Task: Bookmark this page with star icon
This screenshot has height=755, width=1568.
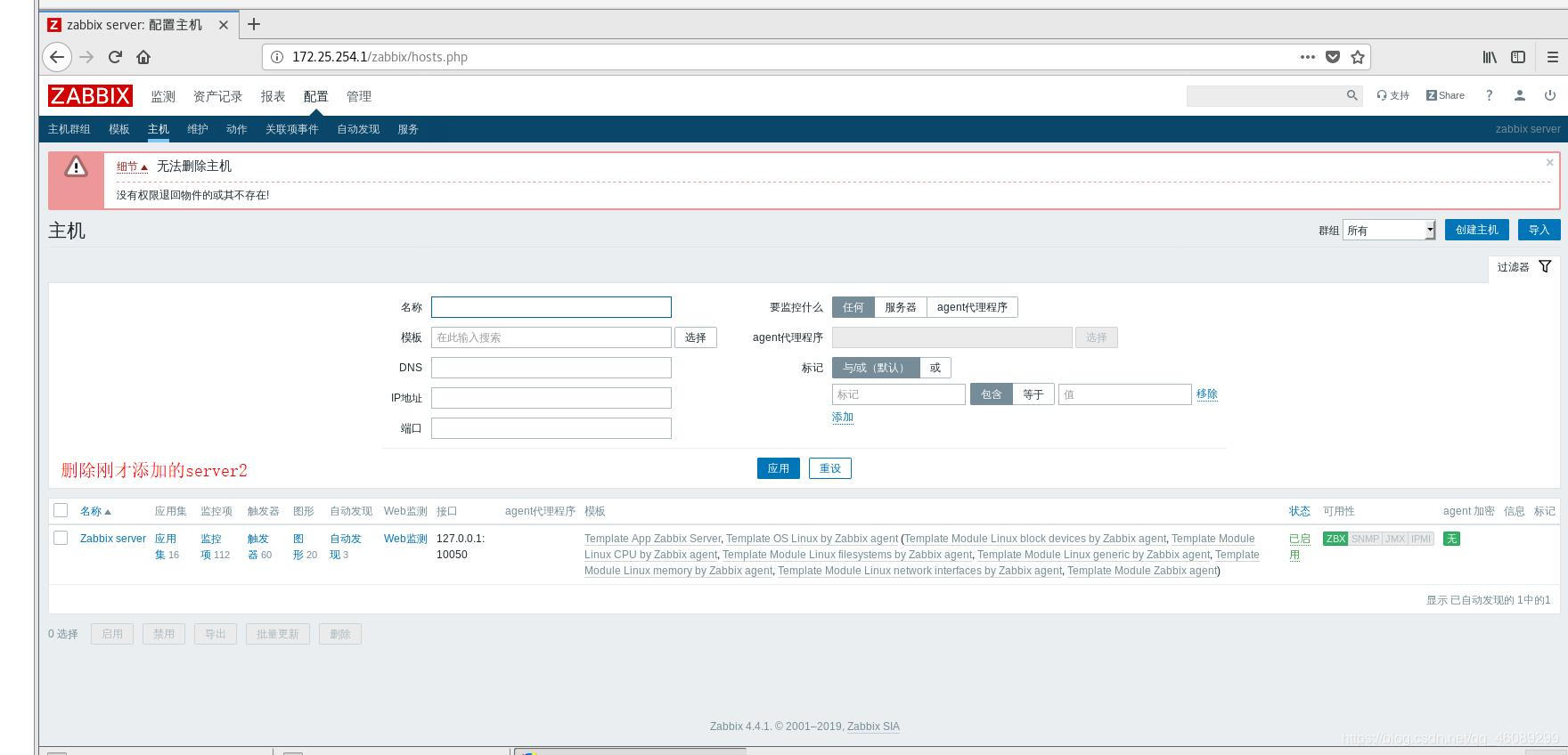Action: coord(1358,57)
